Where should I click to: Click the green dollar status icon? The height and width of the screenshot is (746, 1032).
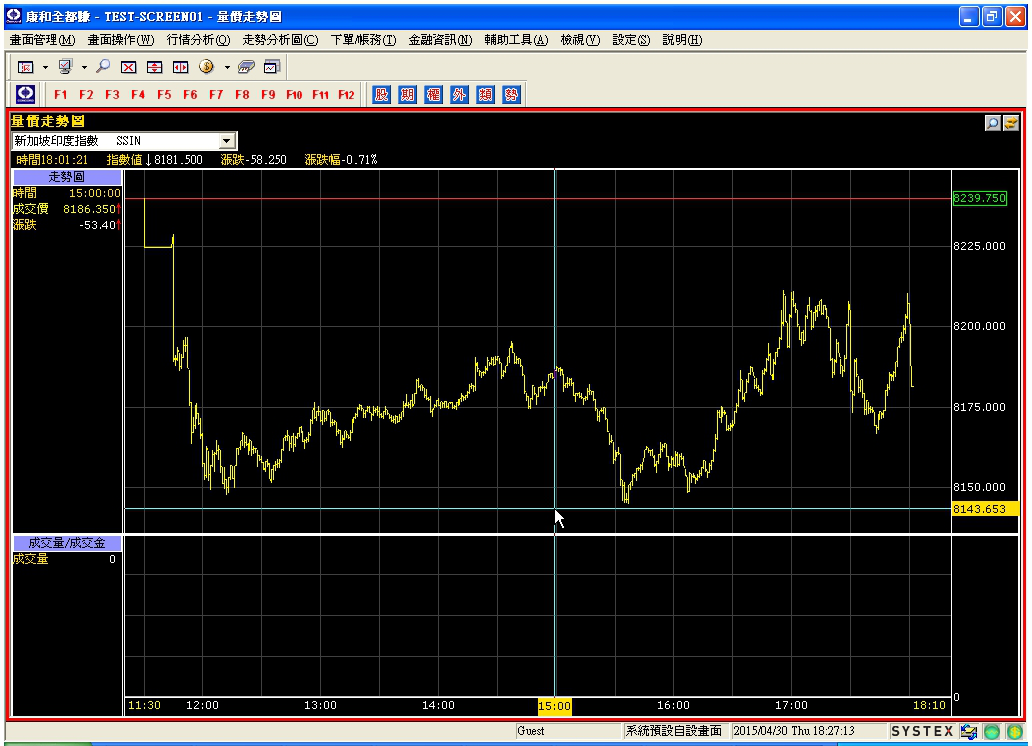click(1014, 732)
